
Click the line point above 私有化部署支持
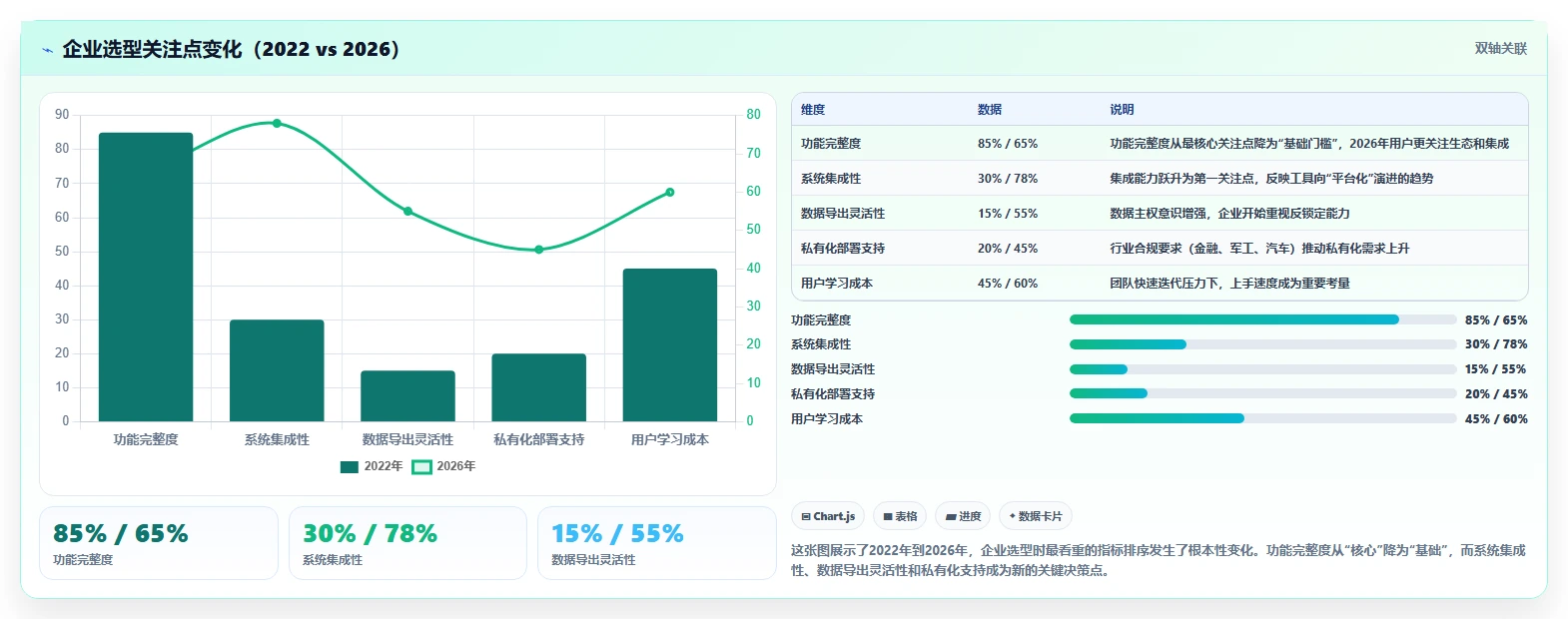click(x=538, y=250)
